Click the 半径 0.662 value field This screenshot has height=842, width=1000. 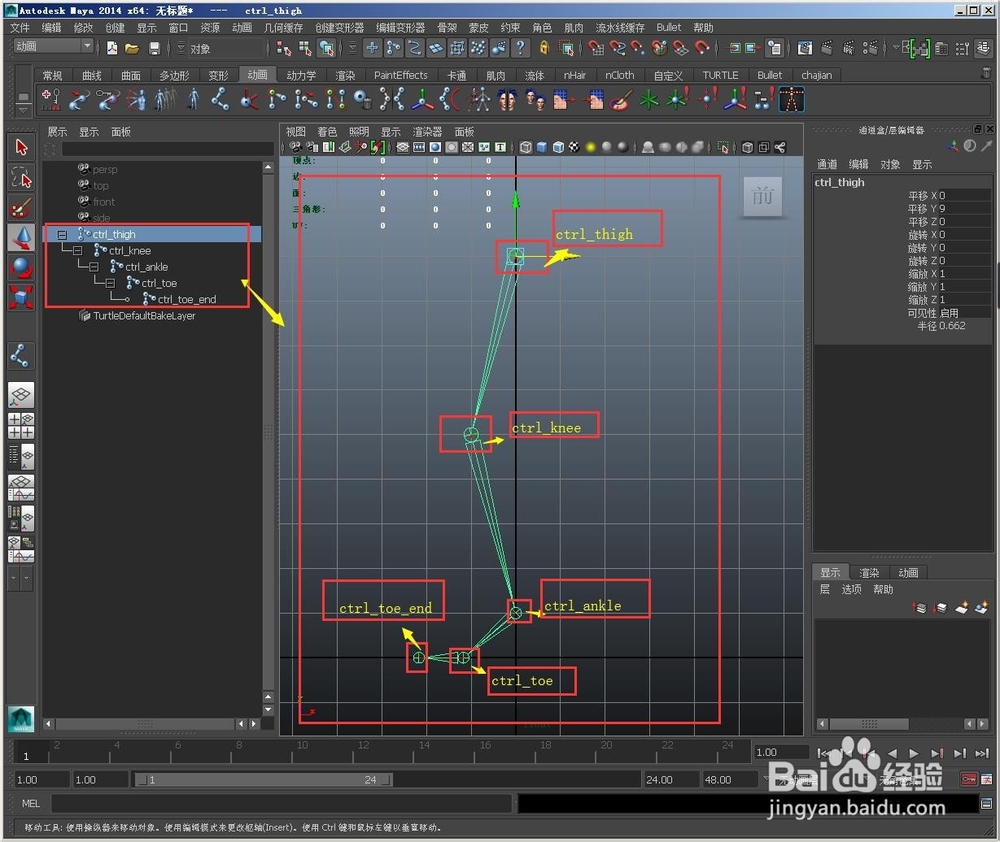pos(965,326)
